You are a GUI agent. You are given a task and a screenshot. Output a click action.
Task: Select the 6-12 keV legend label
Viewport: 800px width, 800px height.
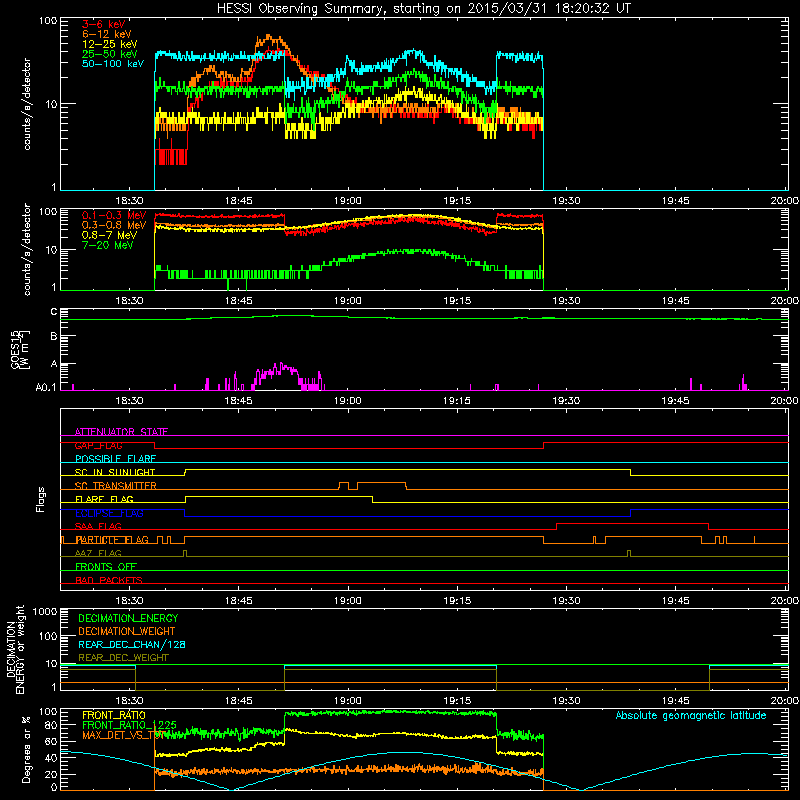coord(107,34)
